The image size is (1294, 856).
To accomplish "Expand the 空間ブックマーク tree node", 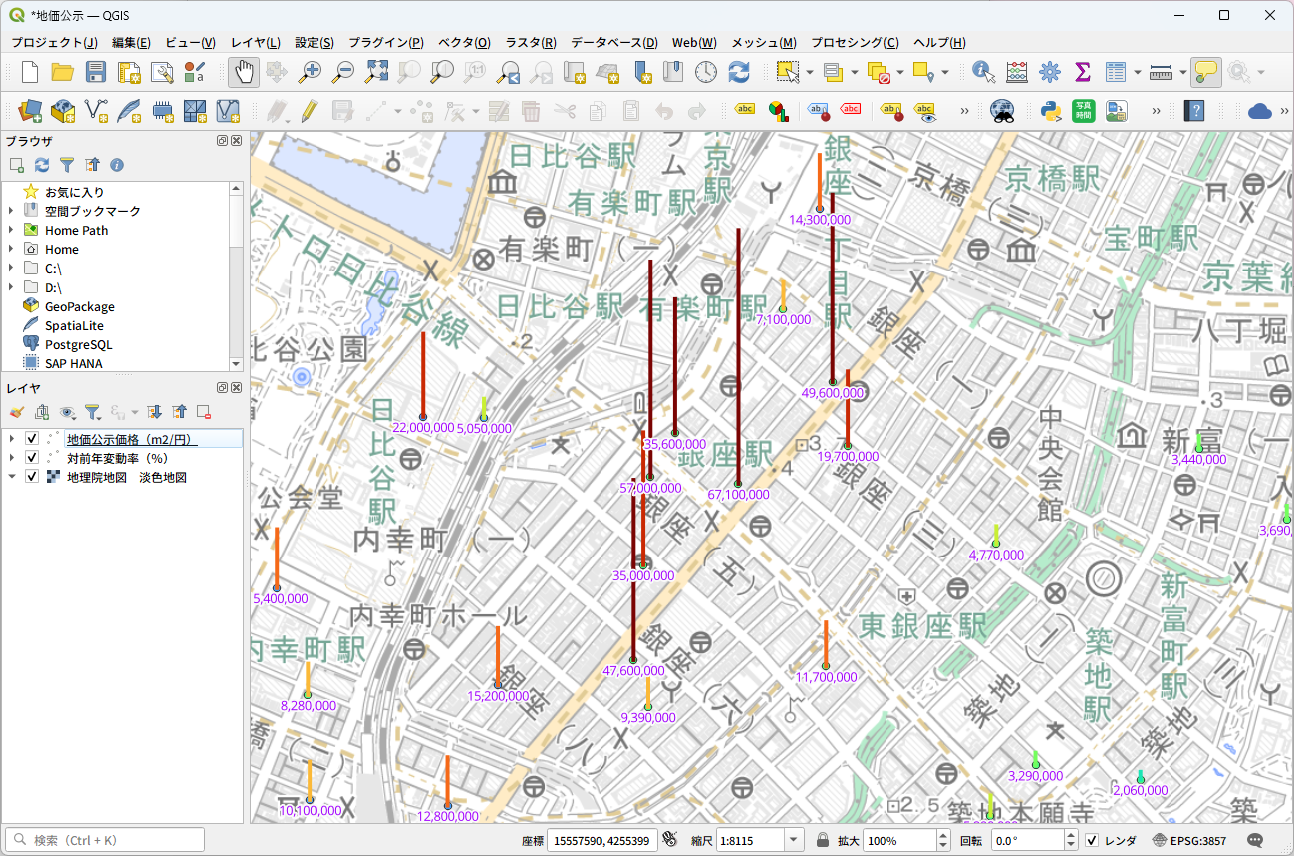I will tap(11, 211).
